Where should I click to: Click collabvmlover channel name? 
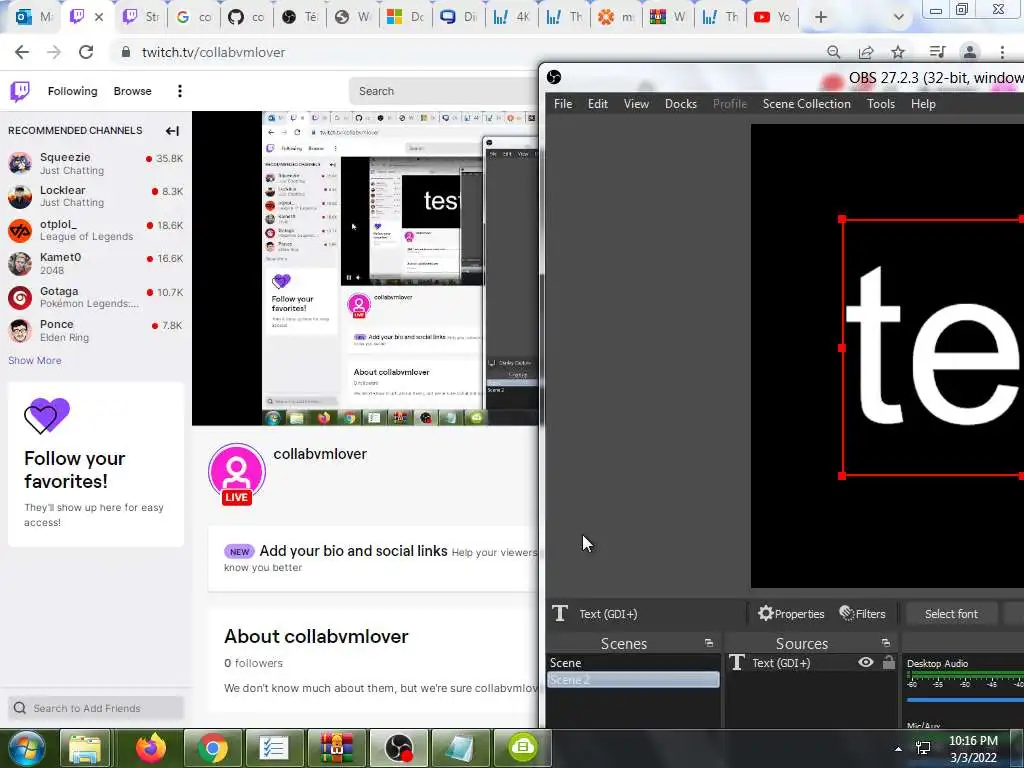[320, 454]
